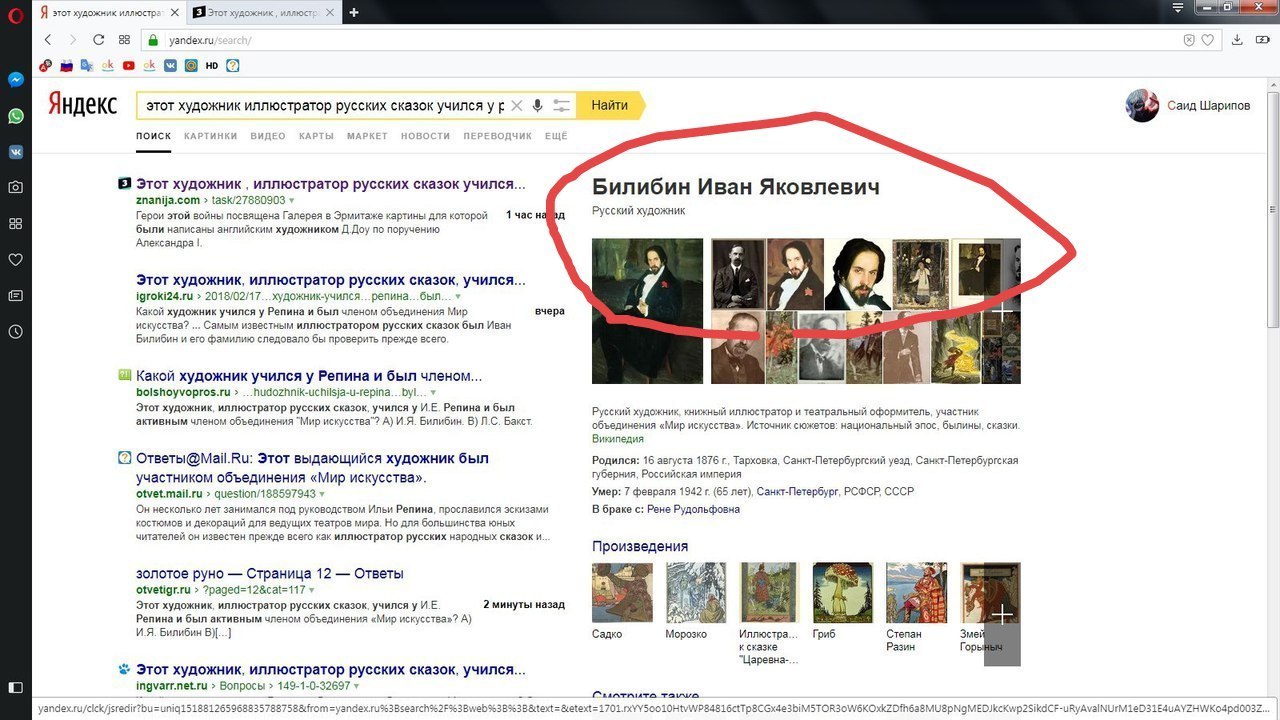Open the Санкт-Петербург link in death place
The image size is (1280, 720).
coord(797,492)
